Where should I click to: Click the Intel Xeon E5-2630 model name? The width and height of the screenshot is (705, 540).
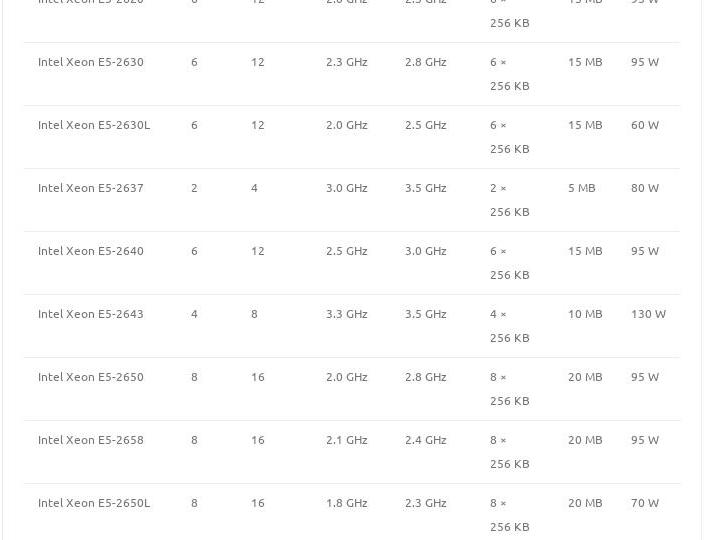pos(91,62)
